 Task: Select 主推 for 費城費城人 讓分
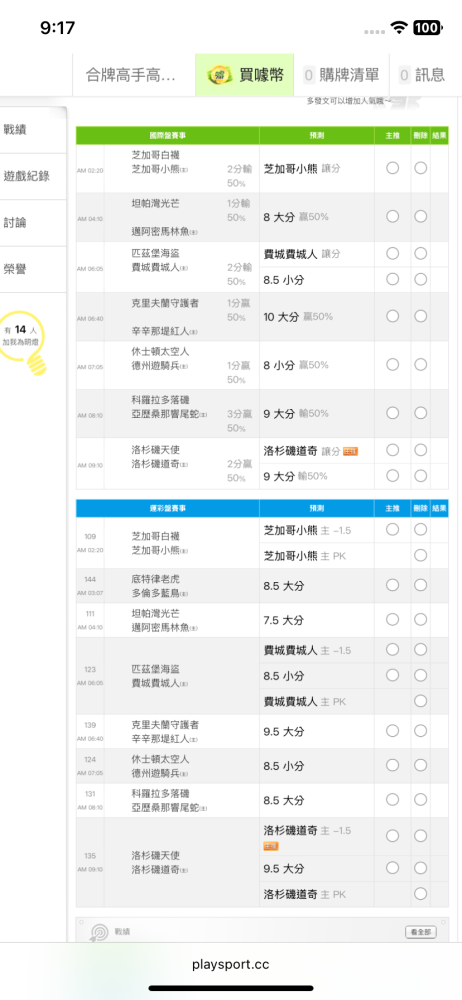392,253
